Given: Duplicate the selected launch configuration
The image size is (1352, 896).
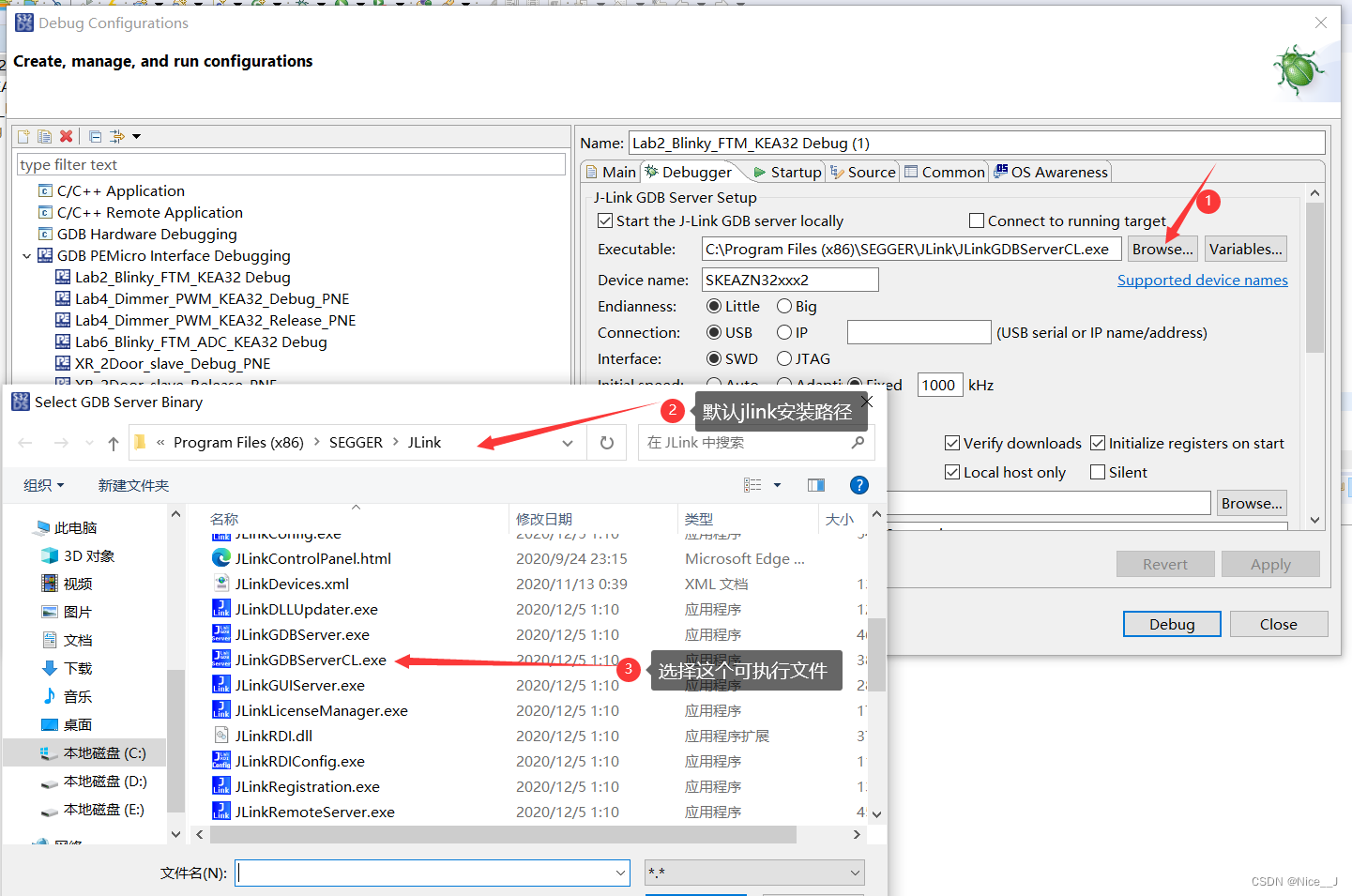Looking at the screenshot, I should pos(44,136).
